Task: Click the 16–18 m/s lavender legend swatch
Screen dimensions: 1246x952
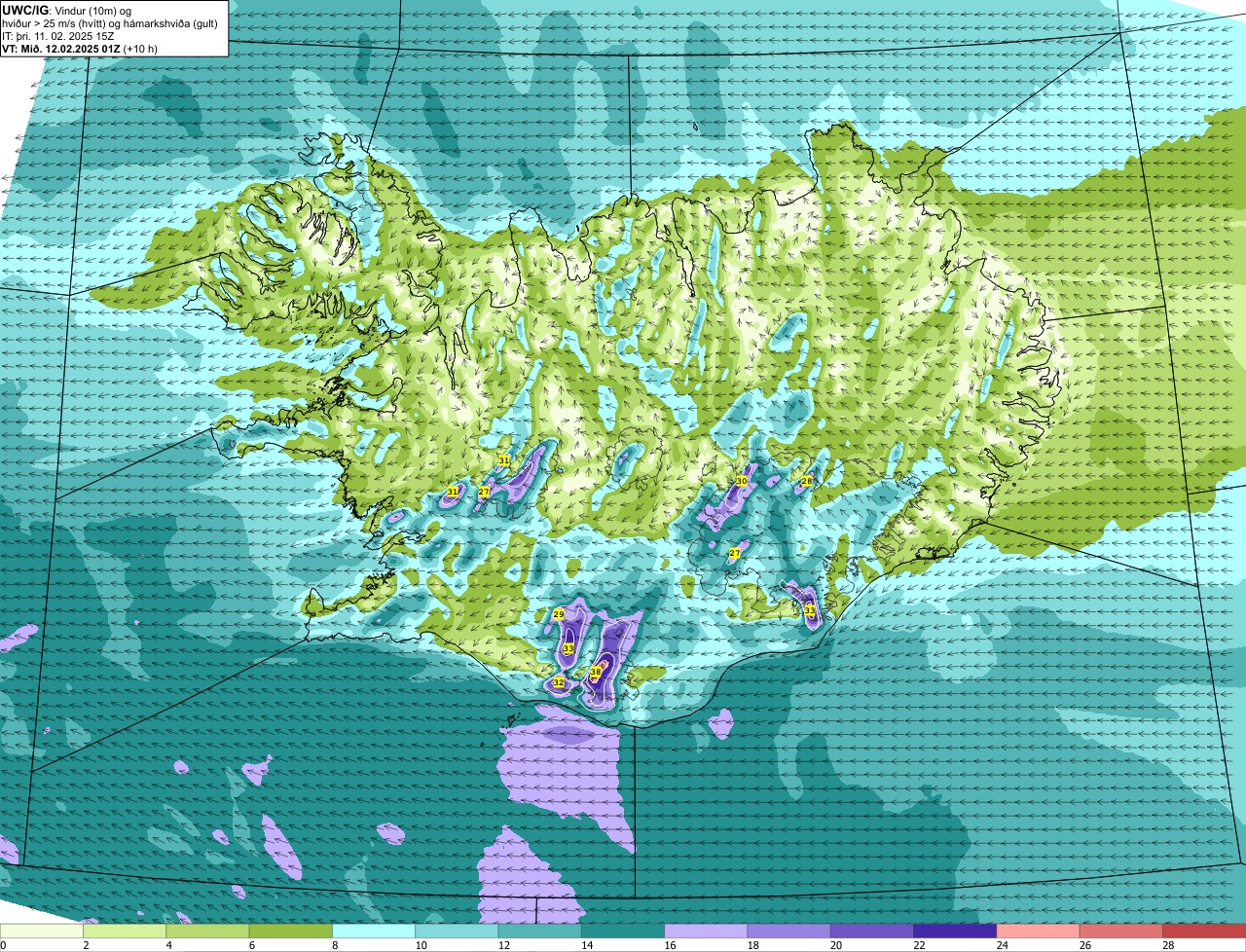Action: tap(706, 932)
